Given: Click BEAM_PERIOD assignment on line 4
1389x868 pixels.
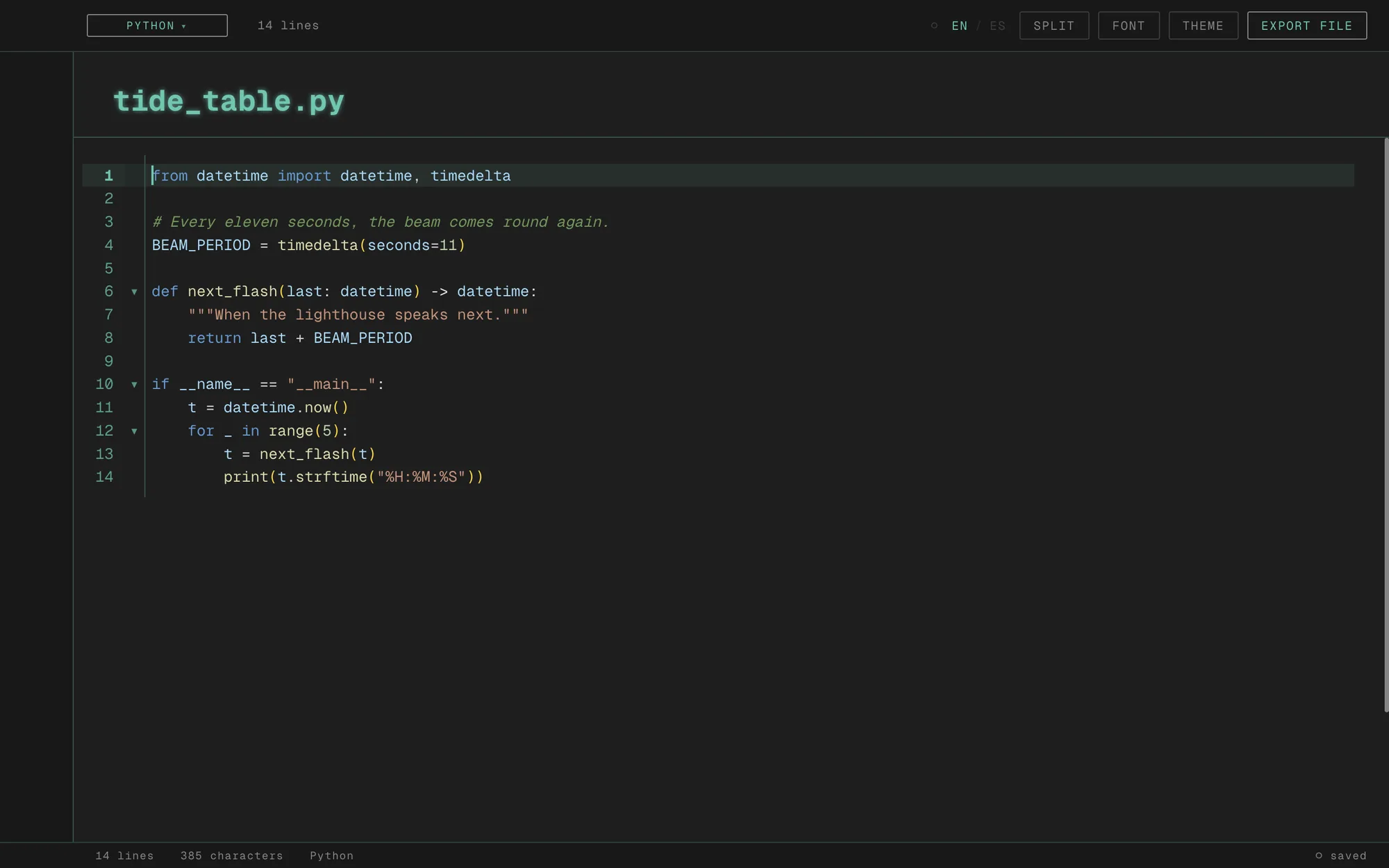Looking at the screenshot, I should [x=308, y=245].
